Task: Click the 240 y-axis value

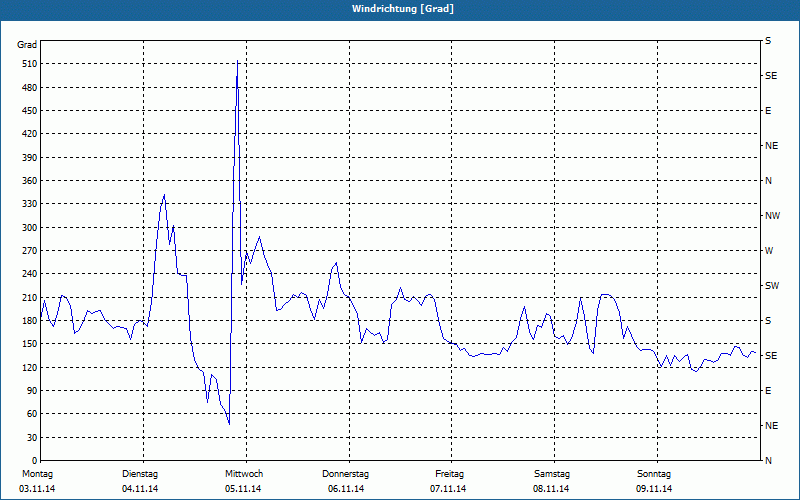Action: [29, 274]
